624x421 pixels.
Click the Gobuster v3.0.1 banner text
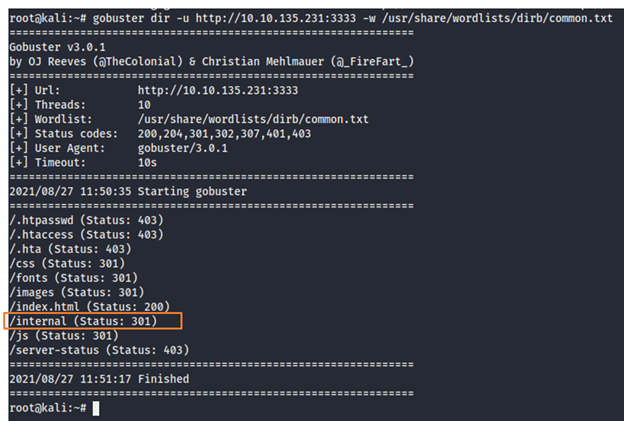(x=58, y=47)
